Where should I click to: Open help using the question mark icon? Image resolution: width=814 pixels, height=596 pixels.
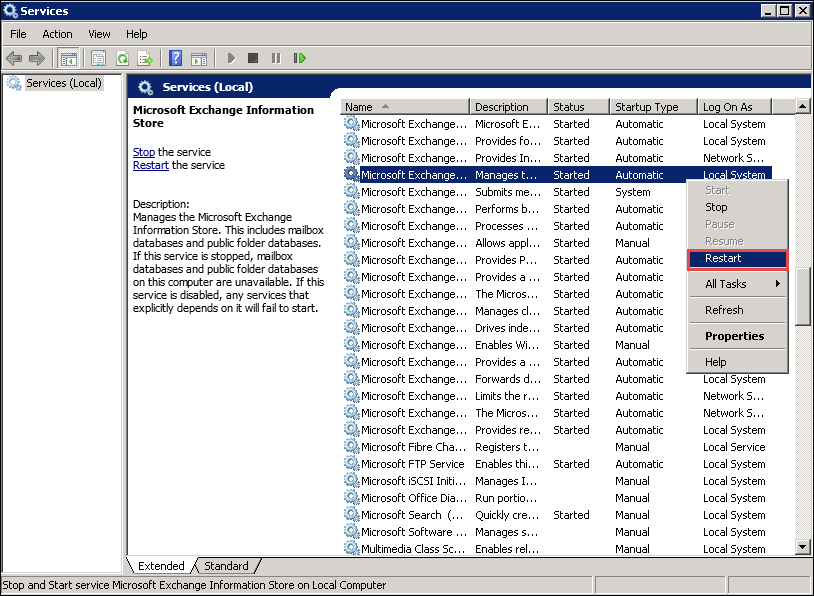174,58
